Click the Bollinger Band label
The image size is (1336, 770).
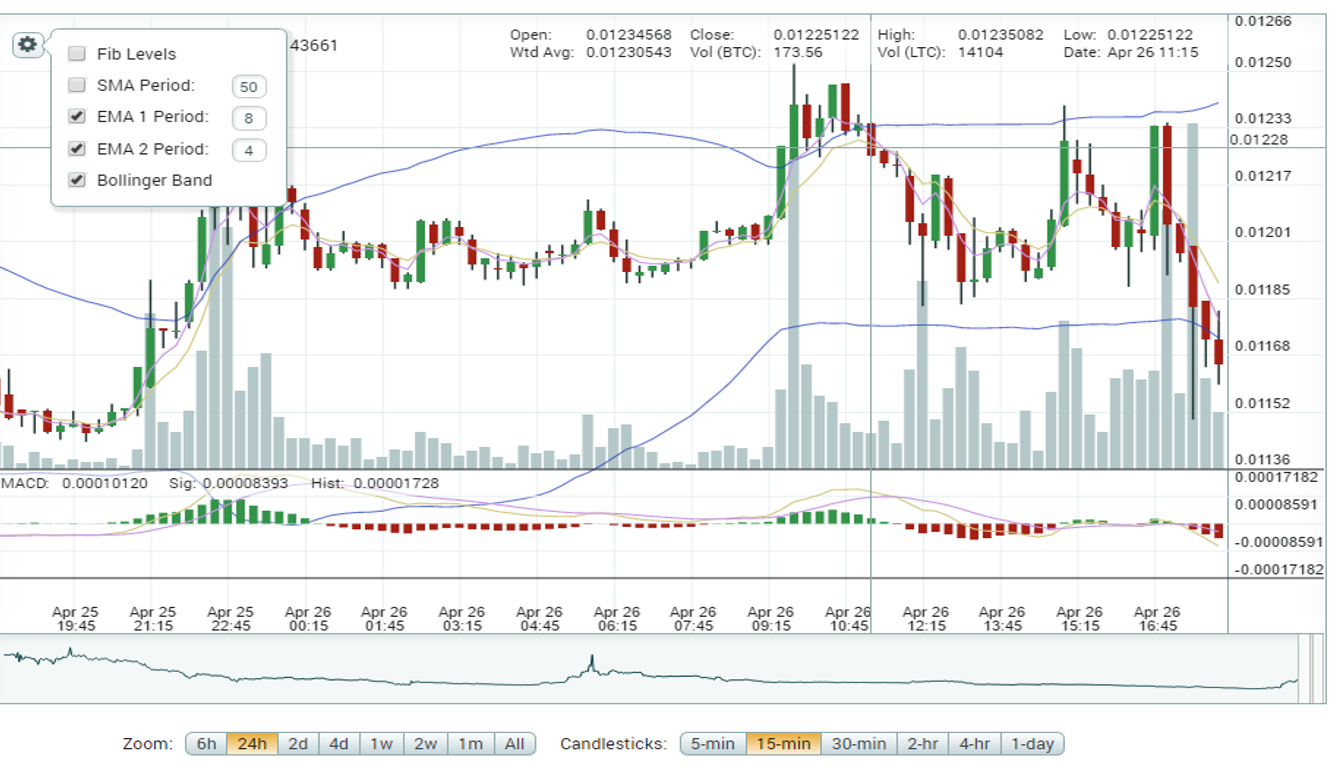[x=154, y=181]
